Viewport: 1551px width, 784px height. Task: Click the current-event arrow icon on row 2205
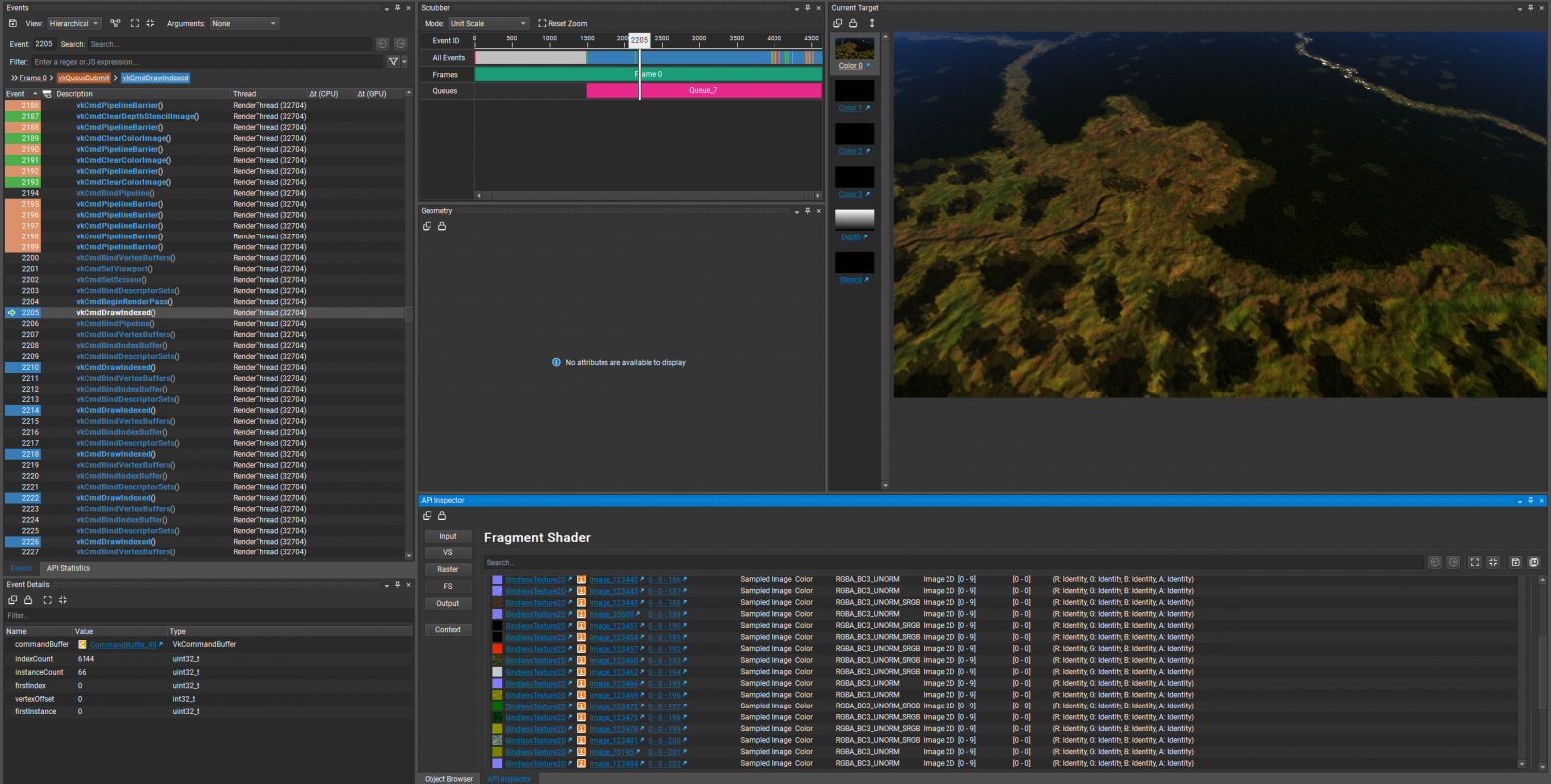coord(12,313)
